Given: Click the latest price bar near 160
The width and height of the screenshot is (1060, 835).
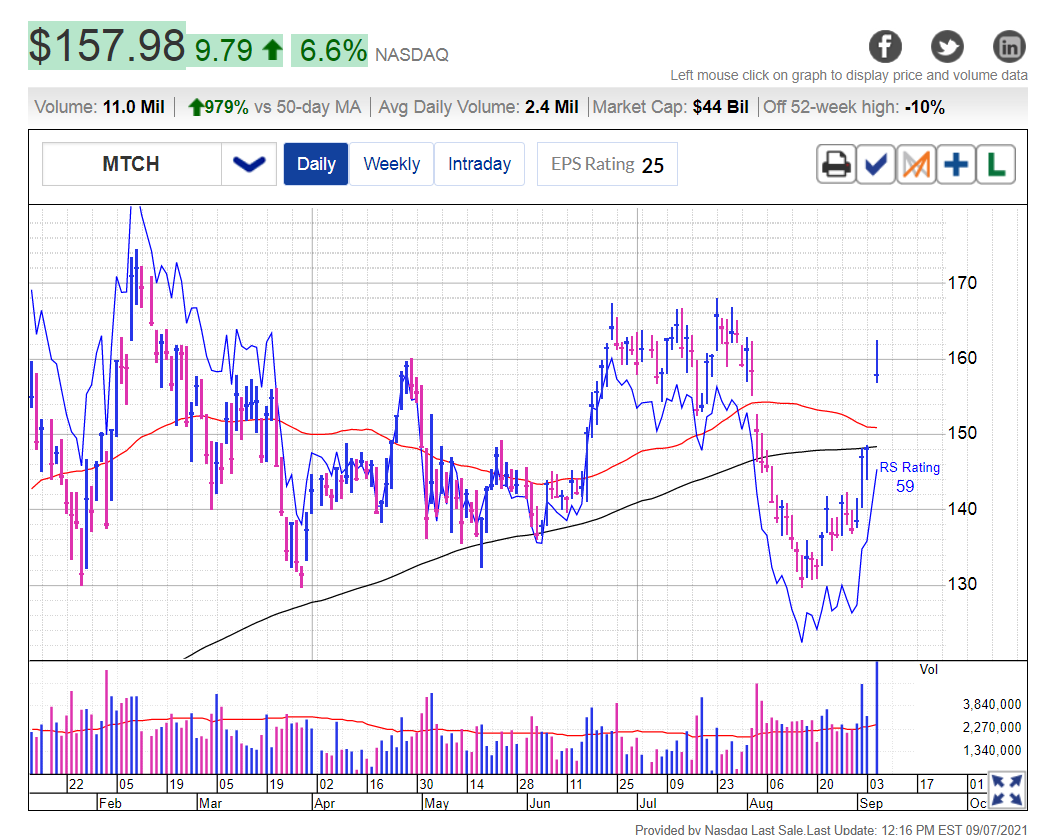Looking at the screenshot, I should tap(877, 362).
